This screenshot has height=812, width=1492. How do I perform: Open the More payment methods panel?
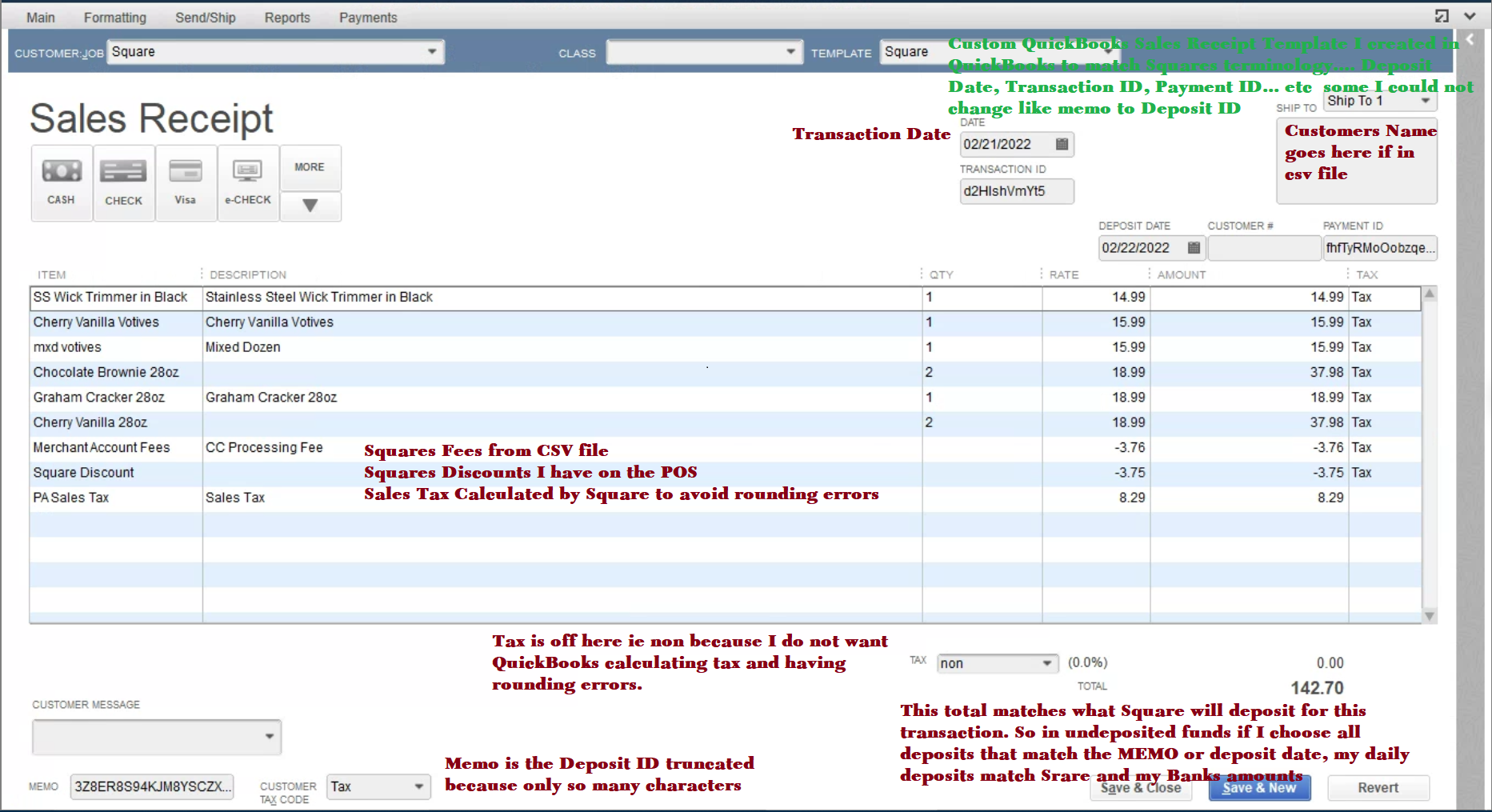pyautogui.click(x=310, y=167)
